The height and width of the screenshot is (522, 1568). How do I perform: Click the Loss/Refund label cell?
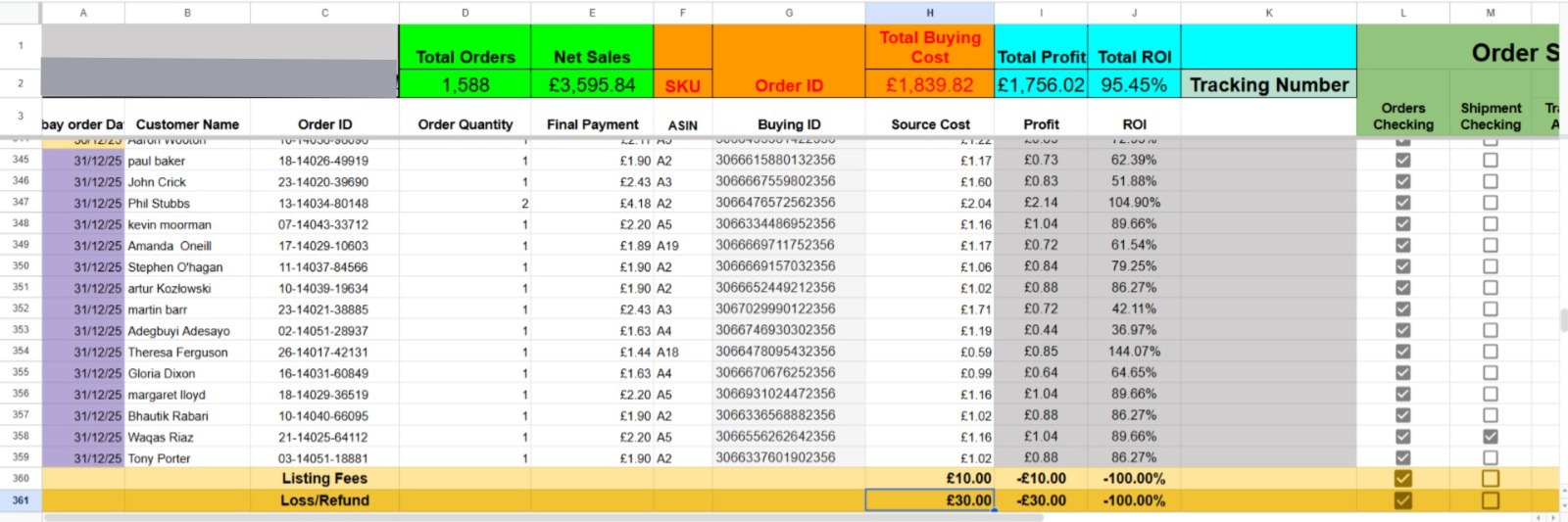pyautogui.click(x=324, y=500)
